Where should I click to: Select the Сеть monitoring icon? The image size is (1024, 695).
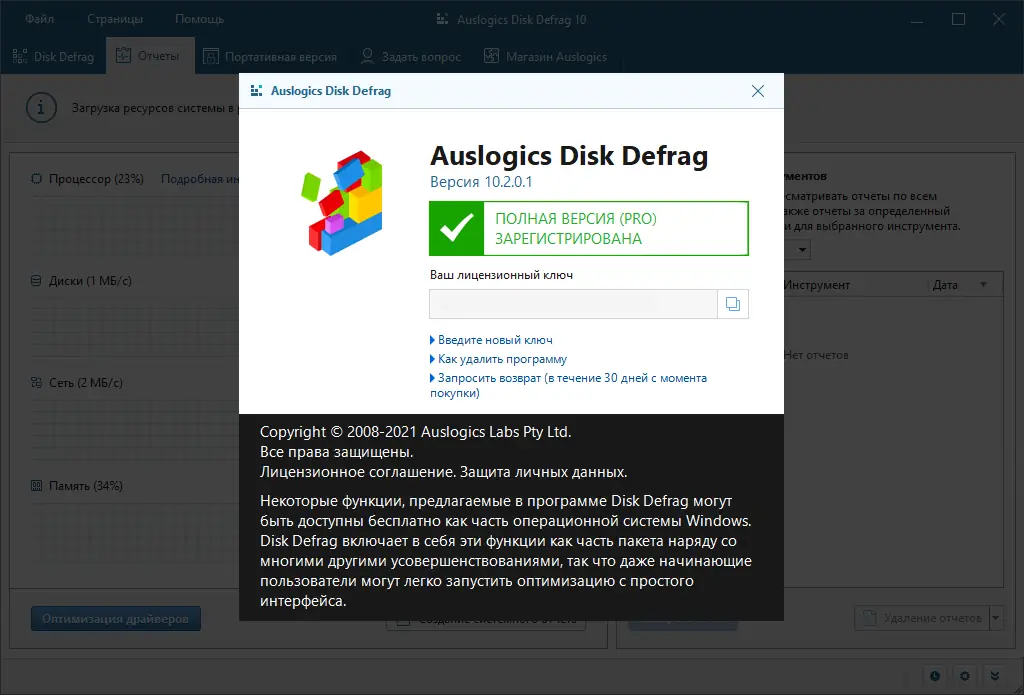(x=37, y=382)
